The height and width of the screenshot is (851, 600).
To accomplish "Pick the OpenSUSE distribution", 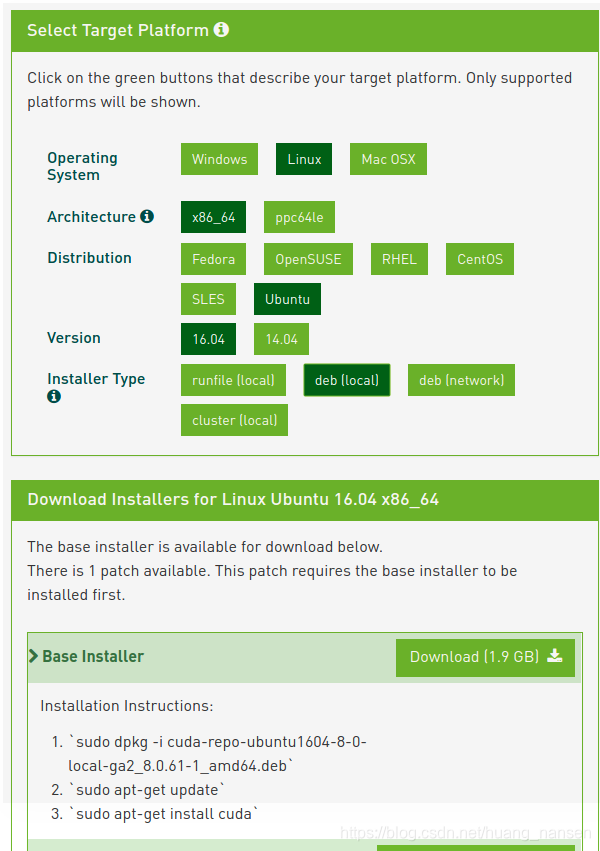I will point(308,259).
